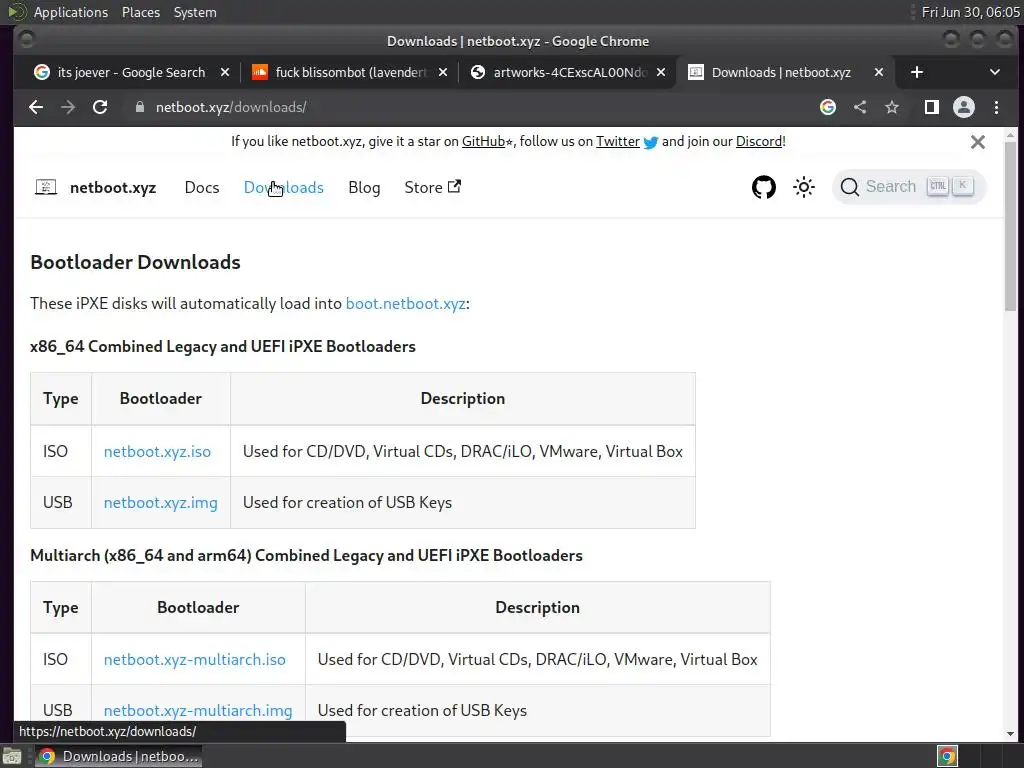The height and width of the screenshot is (768, 1024).
Task: Open Chrome side panel icon
Action: [932, 107]
